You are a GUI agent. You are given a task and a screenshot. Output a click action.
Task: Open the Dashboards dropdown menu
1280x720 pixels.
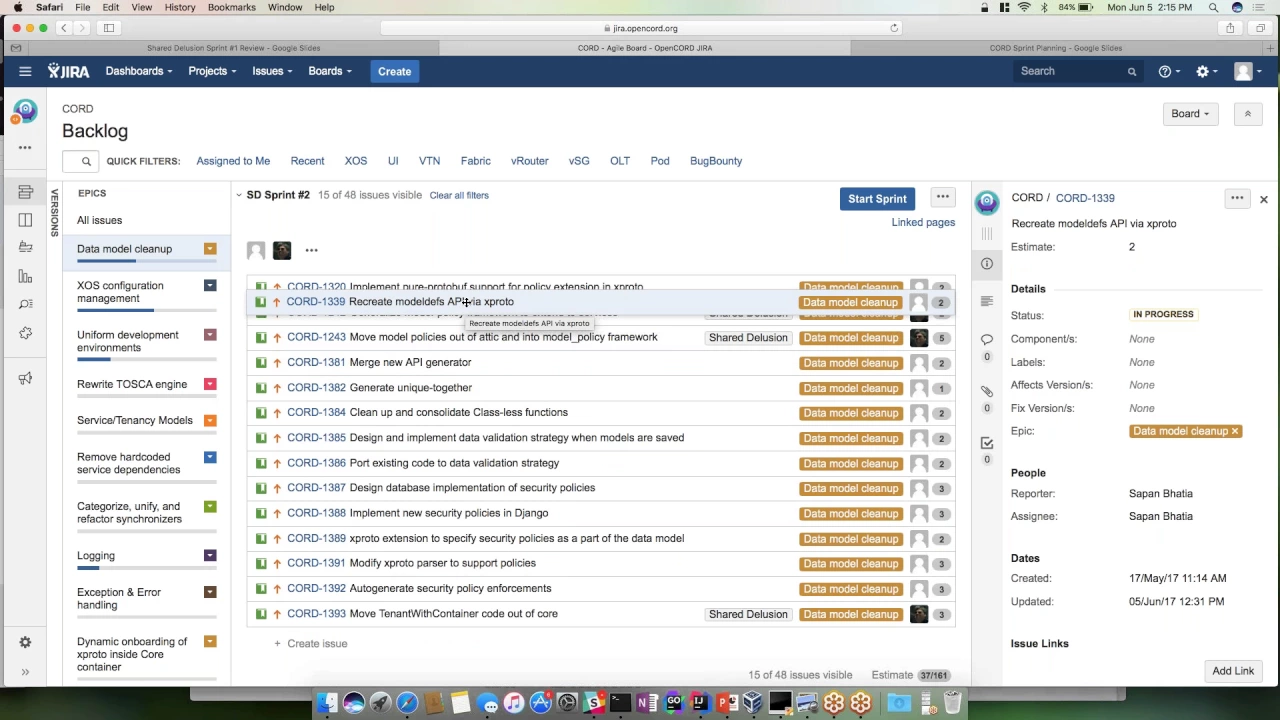(139, 71)
